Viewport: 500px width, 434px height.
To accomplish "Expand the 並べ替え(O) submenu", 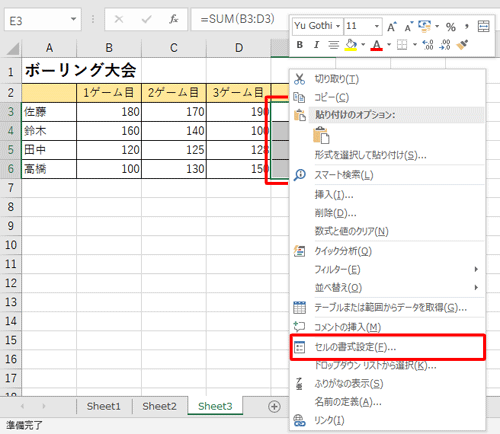I will pos(387,287).
